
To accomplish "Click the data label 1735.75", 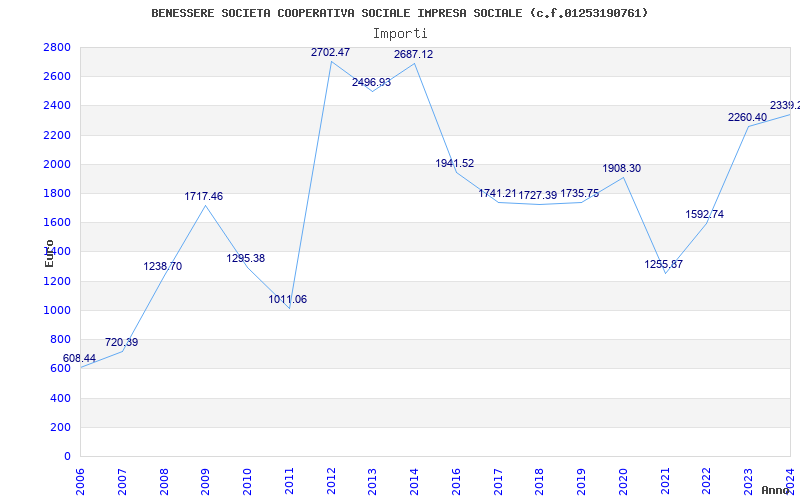I will [580, 193].
